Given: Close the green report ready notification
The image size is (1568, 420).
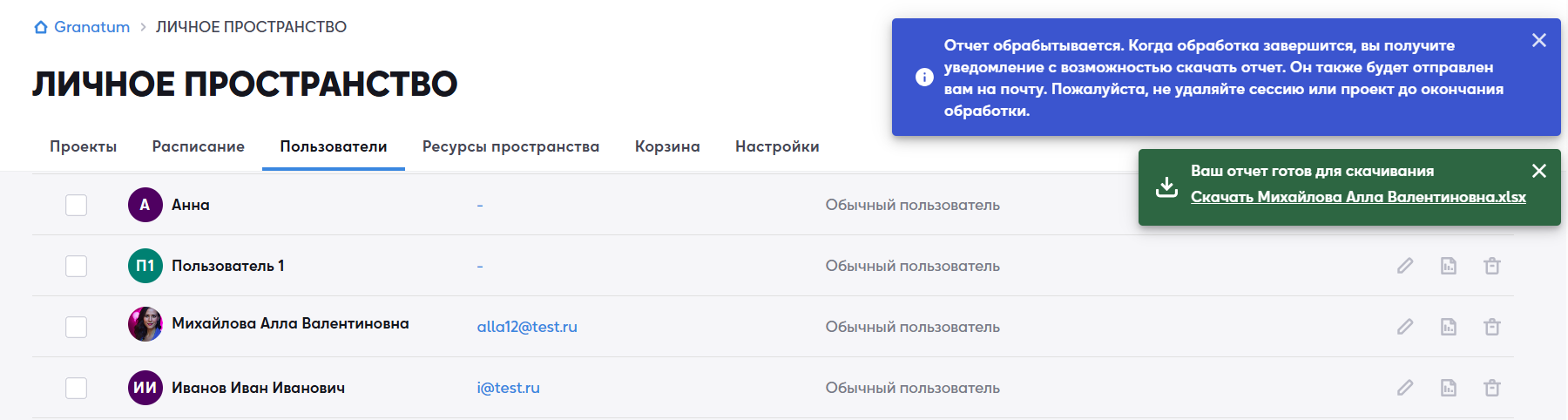Looking at the screenshot, I should click(1539, 171).
